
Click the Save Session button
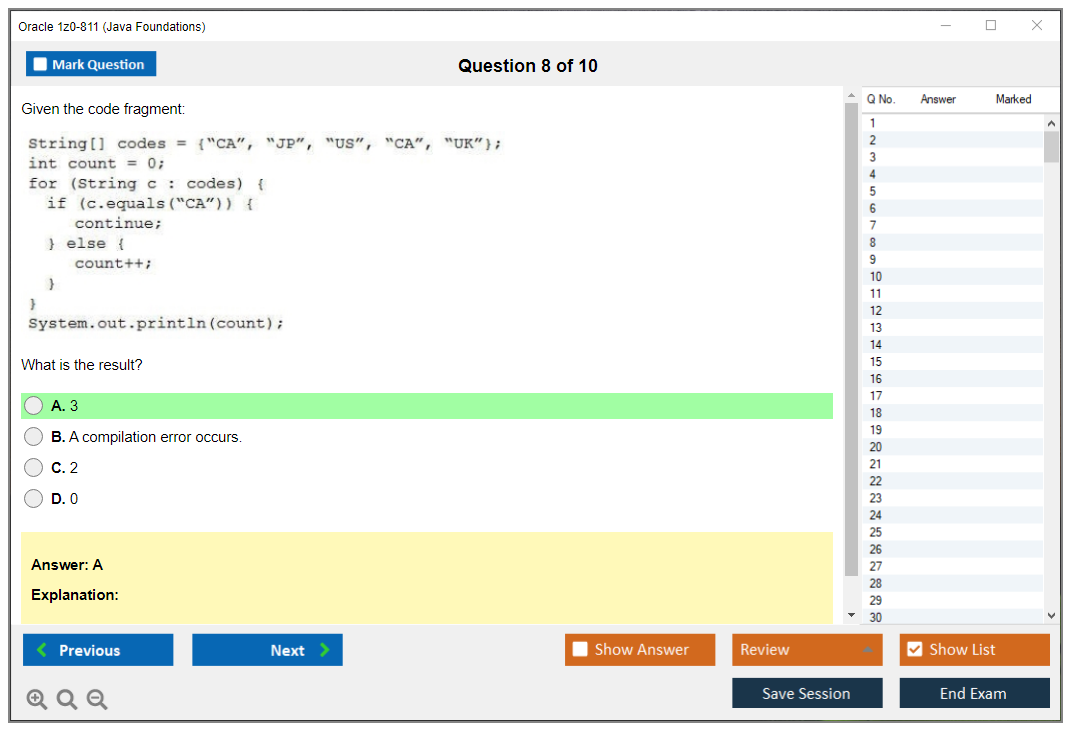807,692
